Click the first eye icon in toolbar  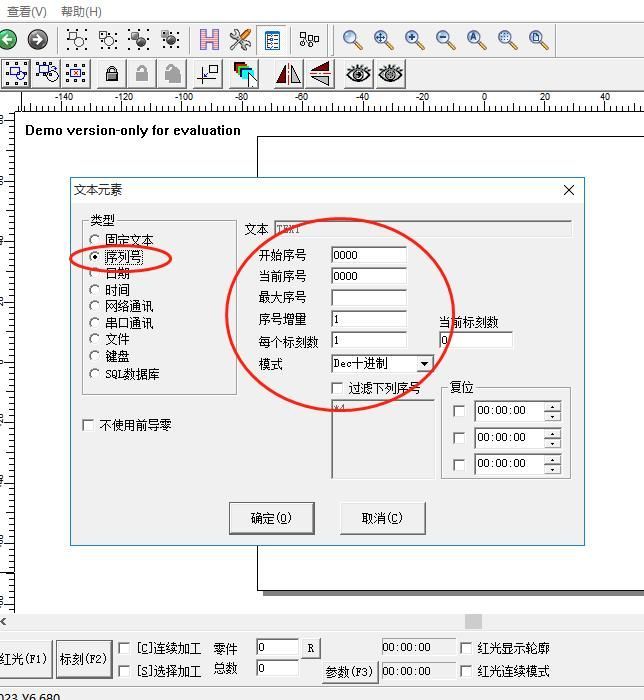(358, 74)
